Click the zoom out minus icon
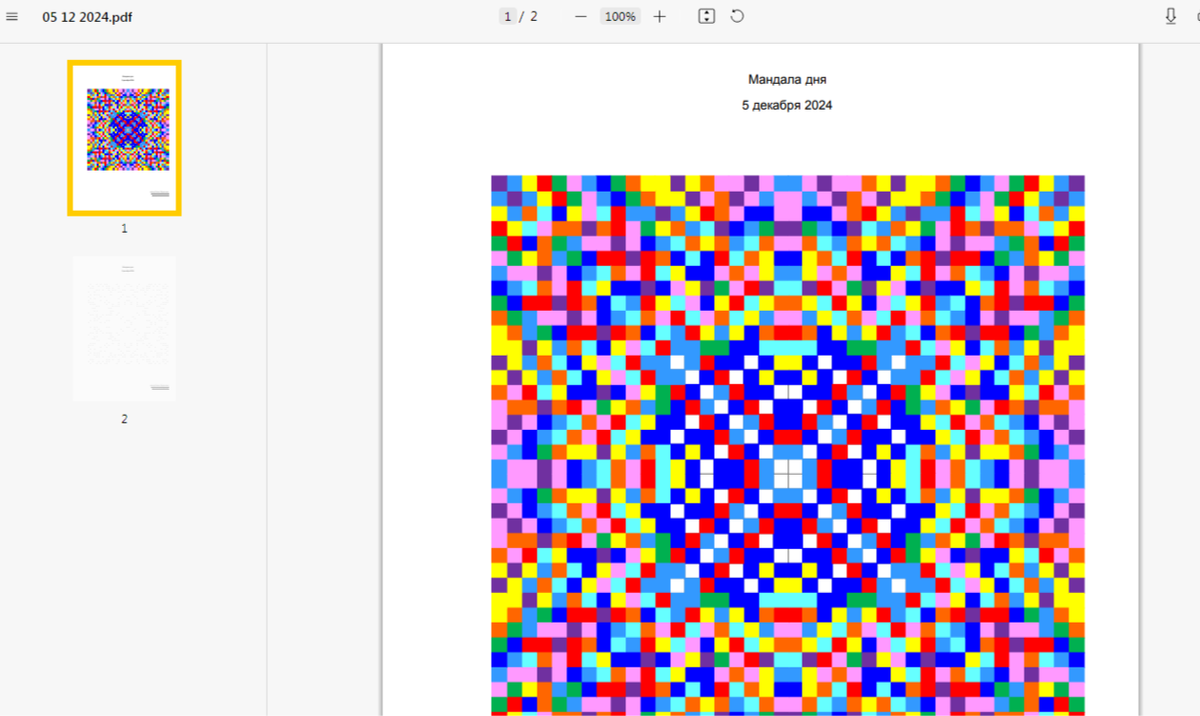Screen dimensions: 1200x716 coord(581,17)
